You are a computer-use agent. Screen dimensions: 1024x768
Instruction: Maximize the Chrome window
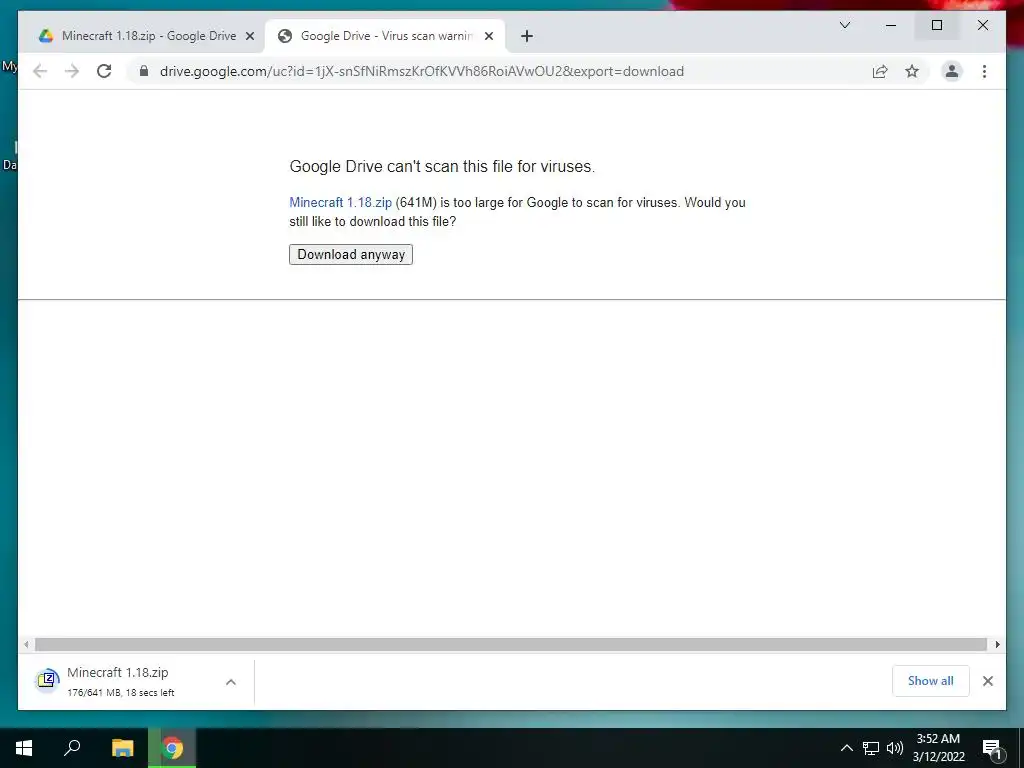[x=936, y=25]
